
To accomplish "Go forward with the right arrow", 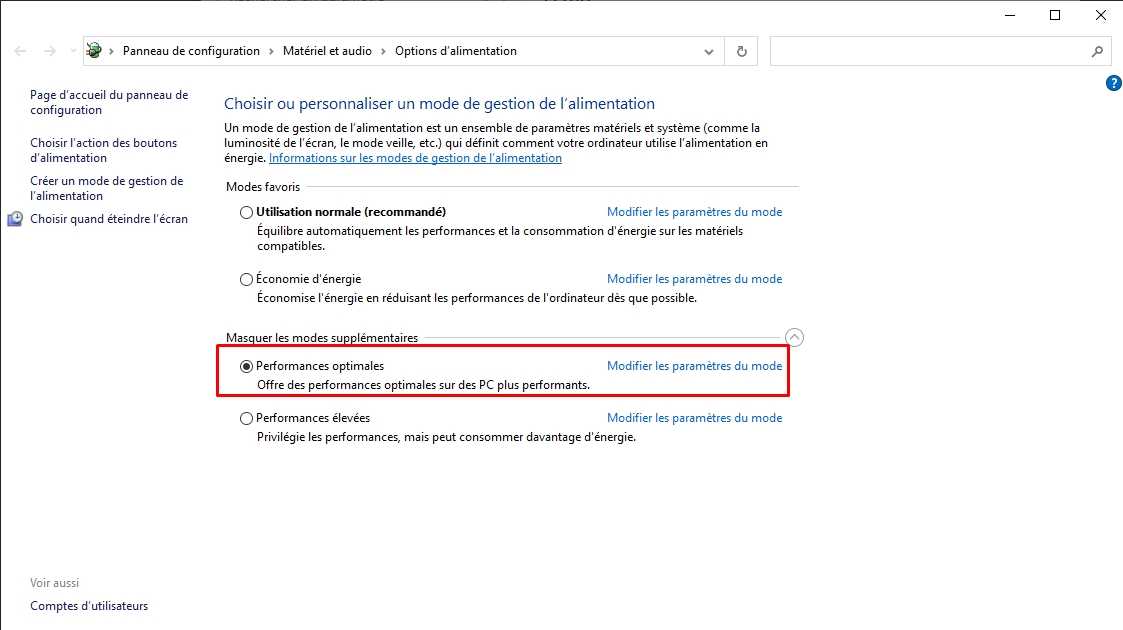I will tap(49, 51).
